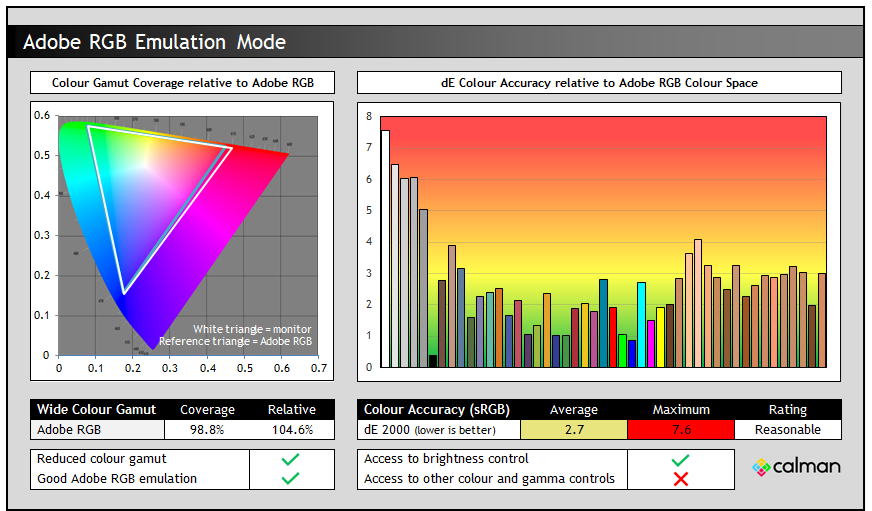Click the 98.8% Coverage value
Viewport: 872px width, 511px height.
coord(207,429)
